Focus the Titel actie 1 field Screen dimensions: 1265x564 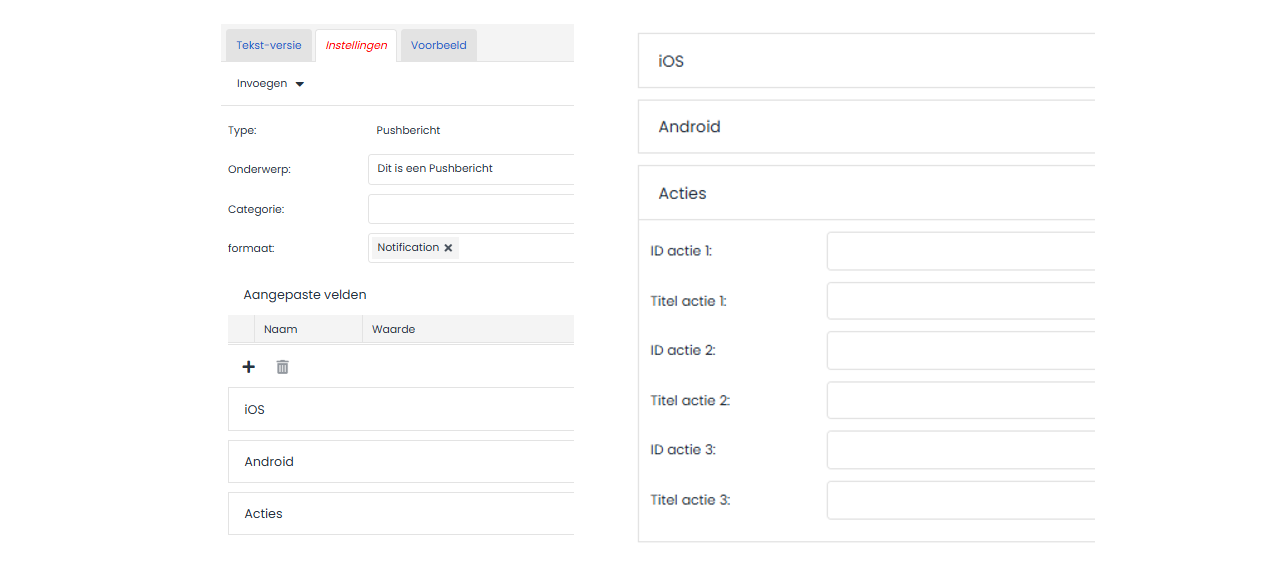pyautogui.click(x=960, y=301)
